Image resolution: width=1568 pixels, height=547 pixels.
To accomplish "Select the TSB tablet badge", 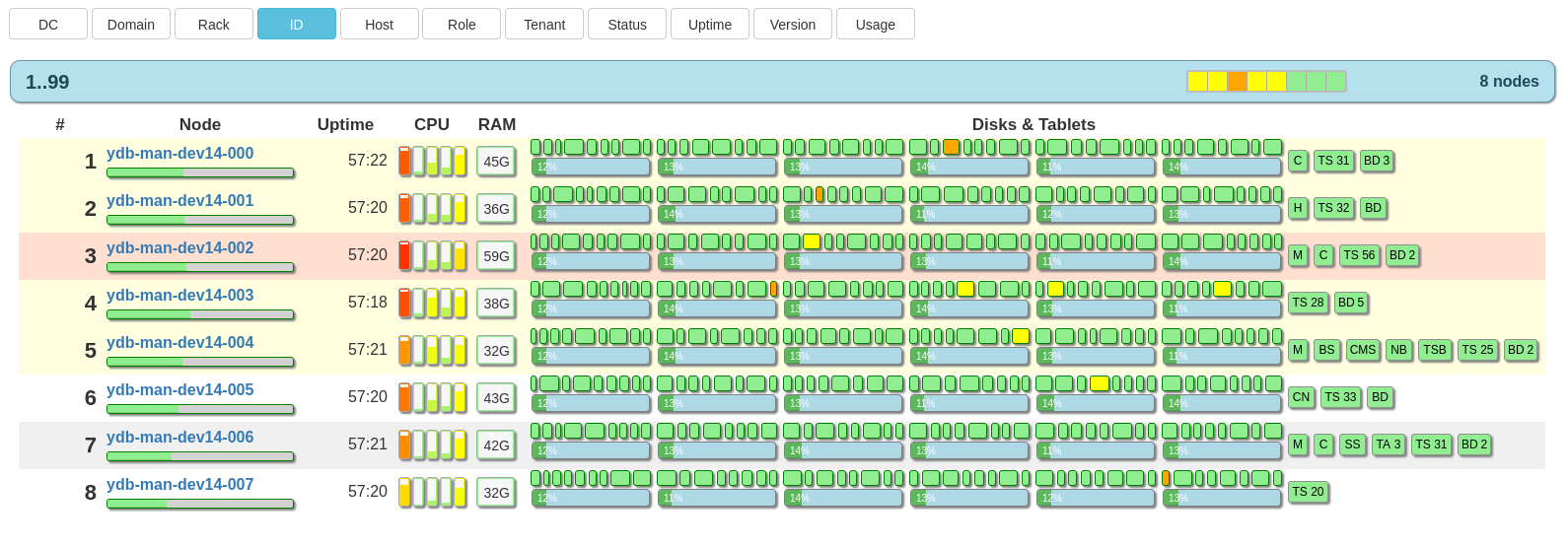I will (1434, 350).
